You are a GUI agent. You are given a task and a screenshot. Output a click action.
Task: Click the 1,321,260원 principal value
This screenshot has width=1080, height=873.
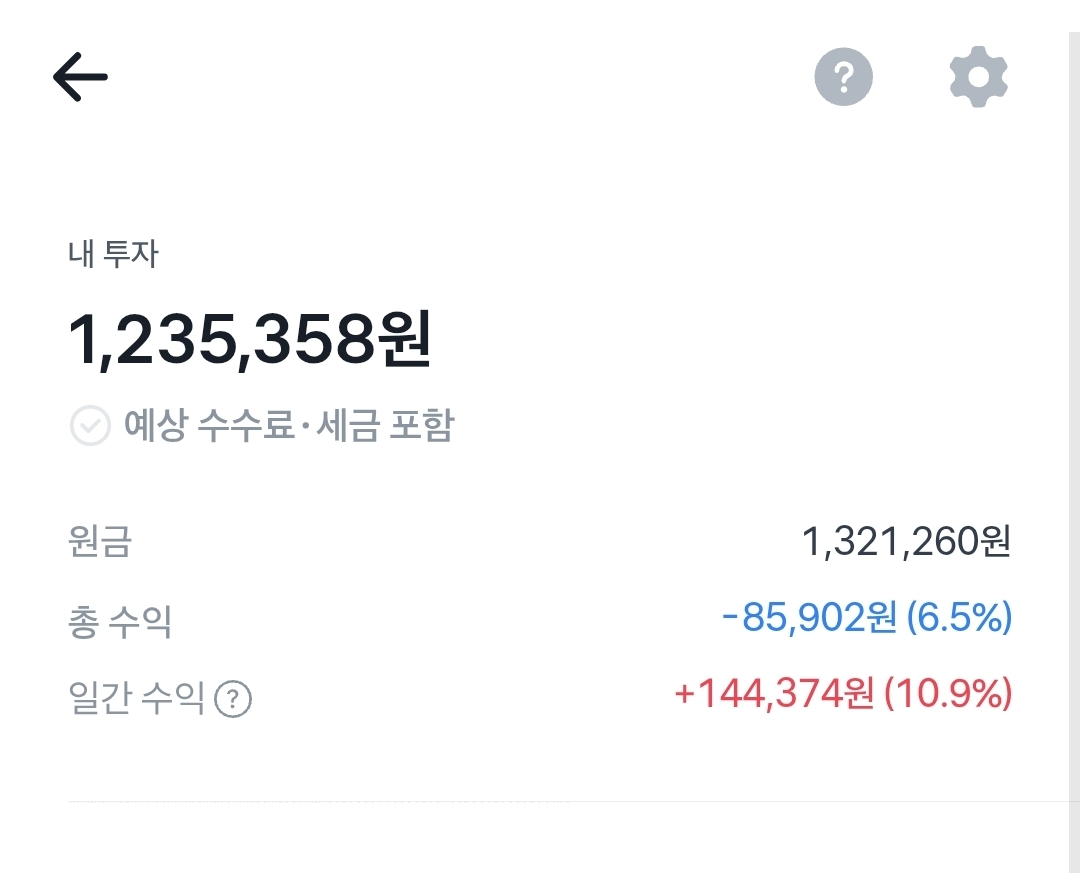[x=906, y=542]
